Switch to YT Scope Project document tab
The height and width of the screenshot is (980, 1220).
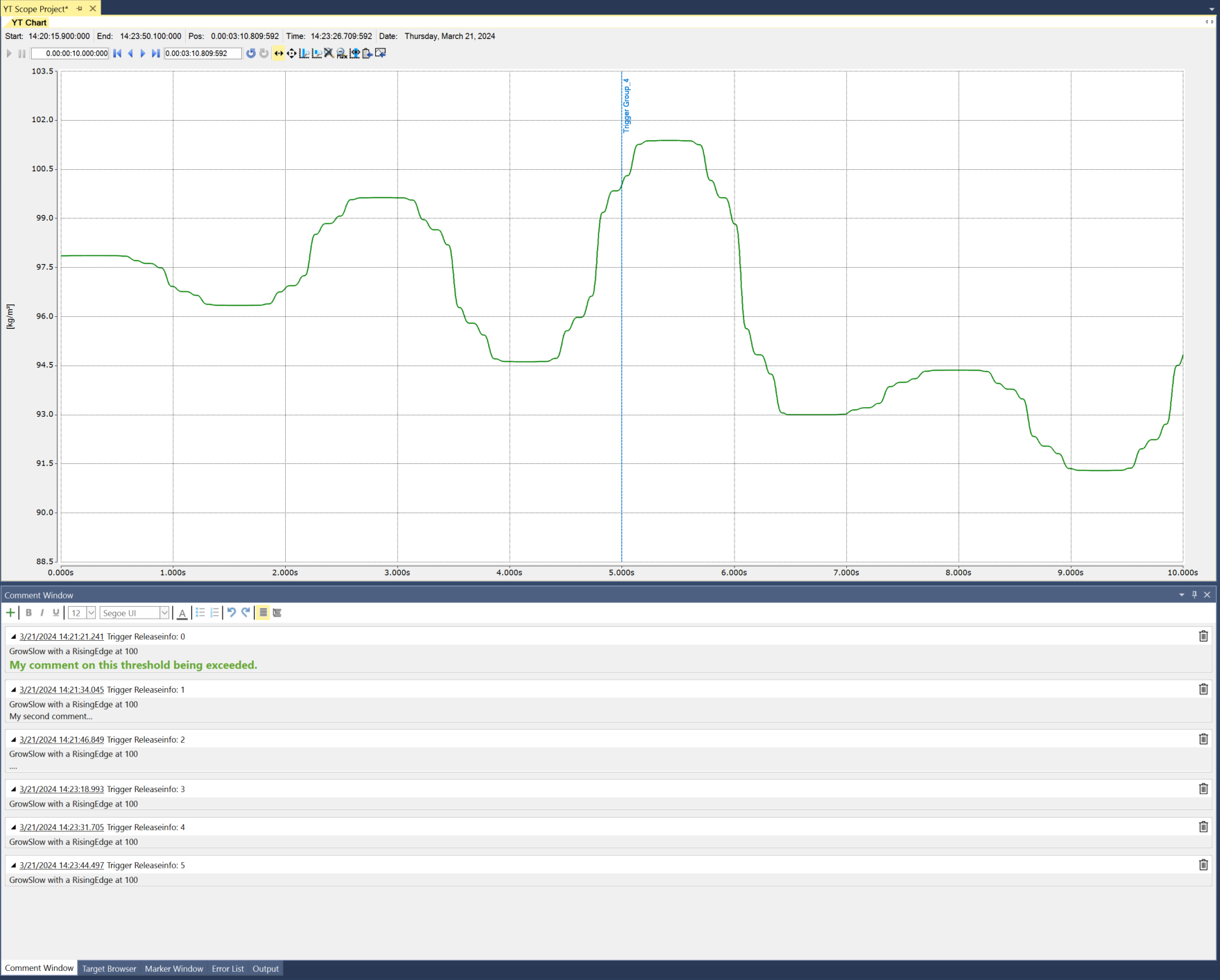(x=35, y=9)
